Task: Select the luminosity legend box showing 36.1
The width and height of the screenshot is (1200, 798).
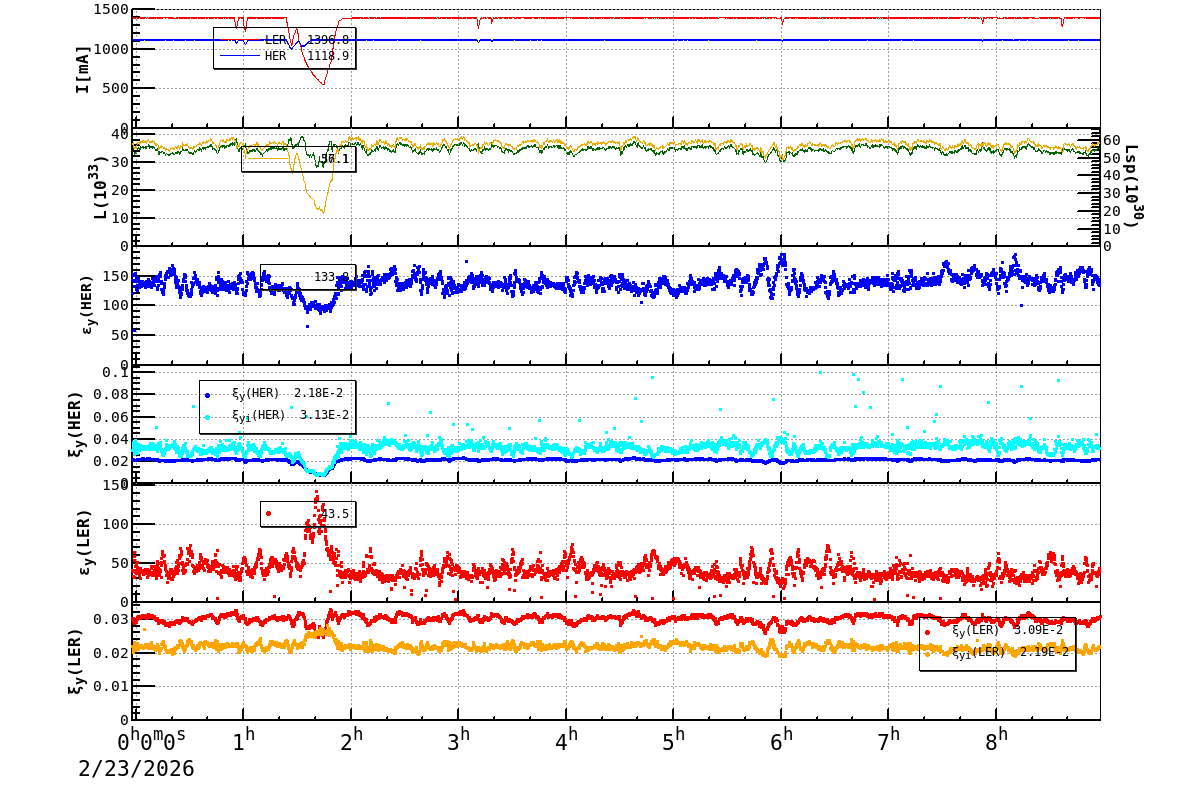Action: pos(298,158)
